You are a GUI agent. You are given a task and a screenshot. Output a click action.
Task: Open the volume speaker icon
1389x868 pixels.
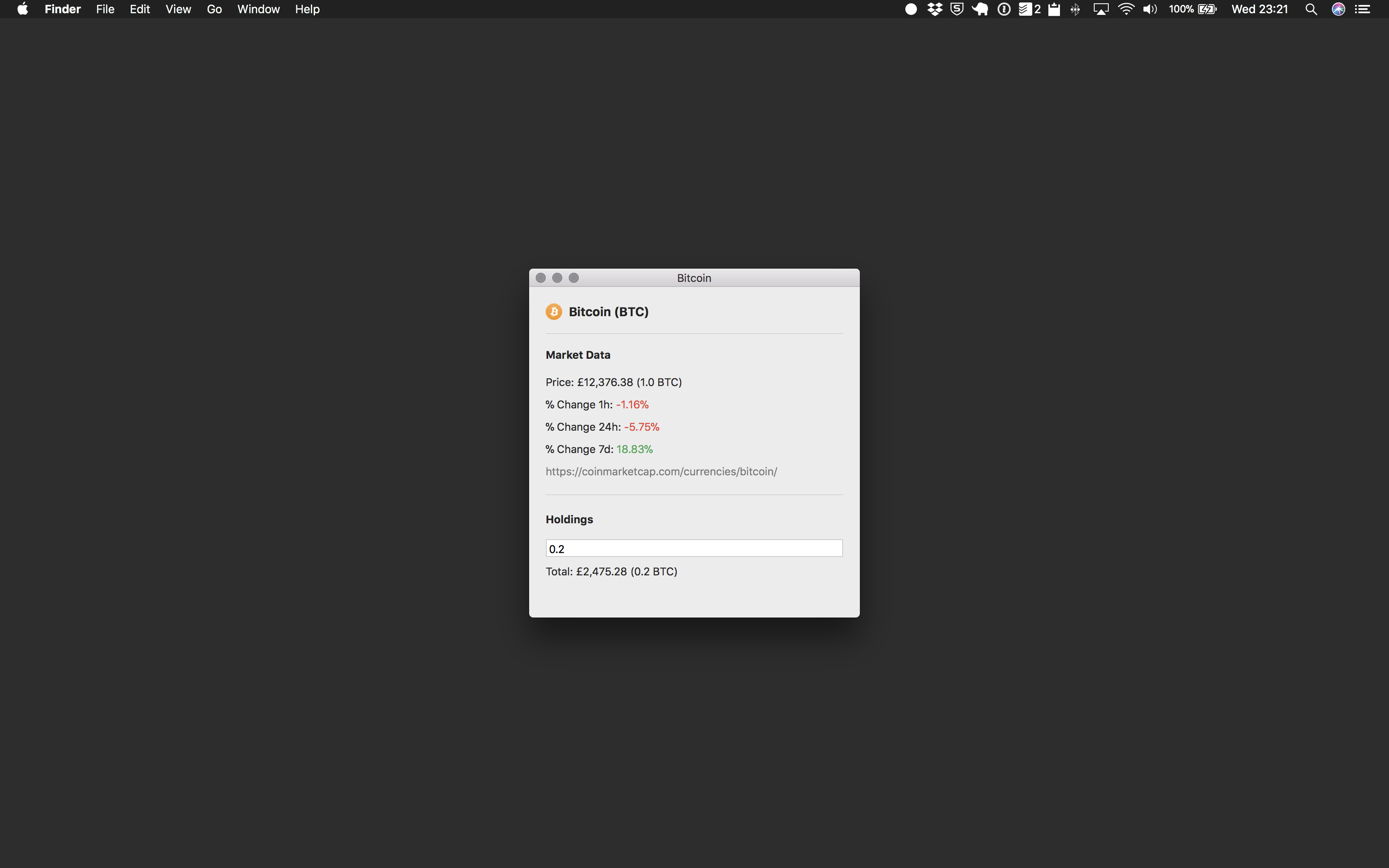point(1150,9)
